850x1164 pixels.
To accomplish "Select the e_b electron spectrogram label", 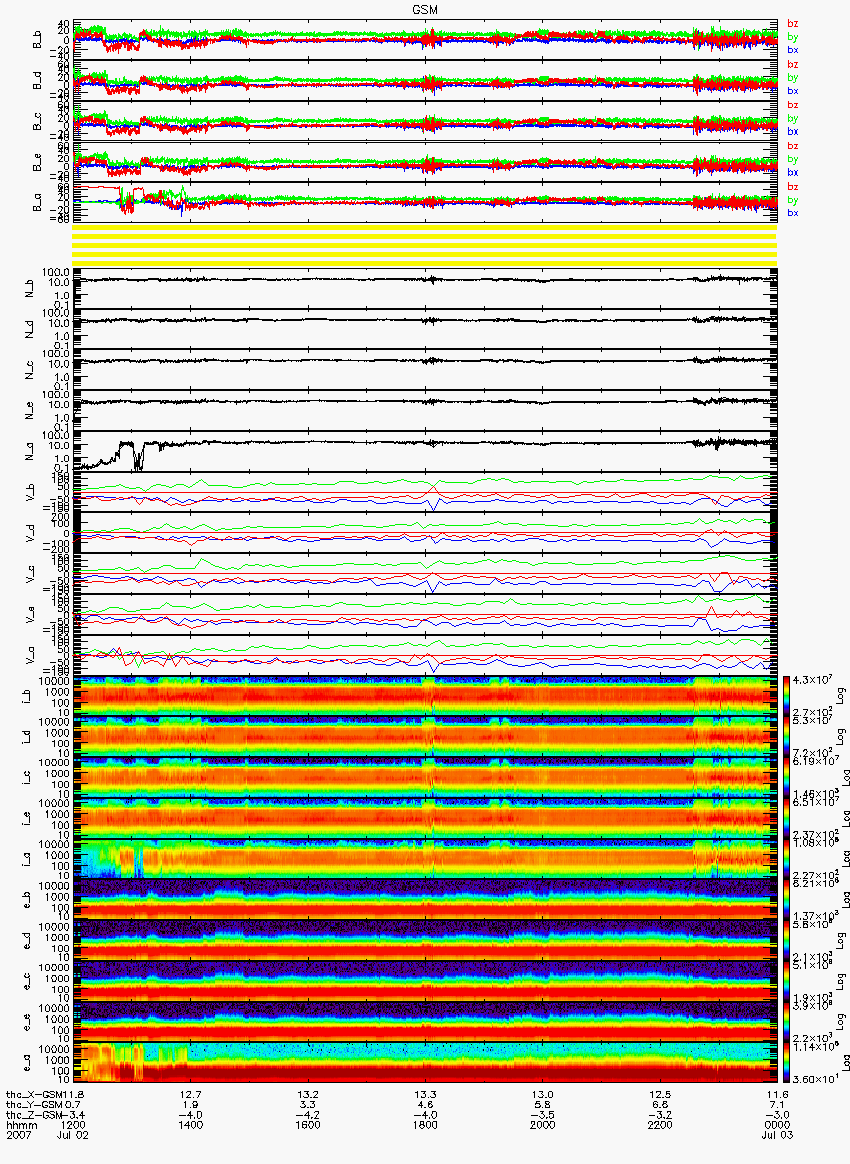I will tap(27, 900).
